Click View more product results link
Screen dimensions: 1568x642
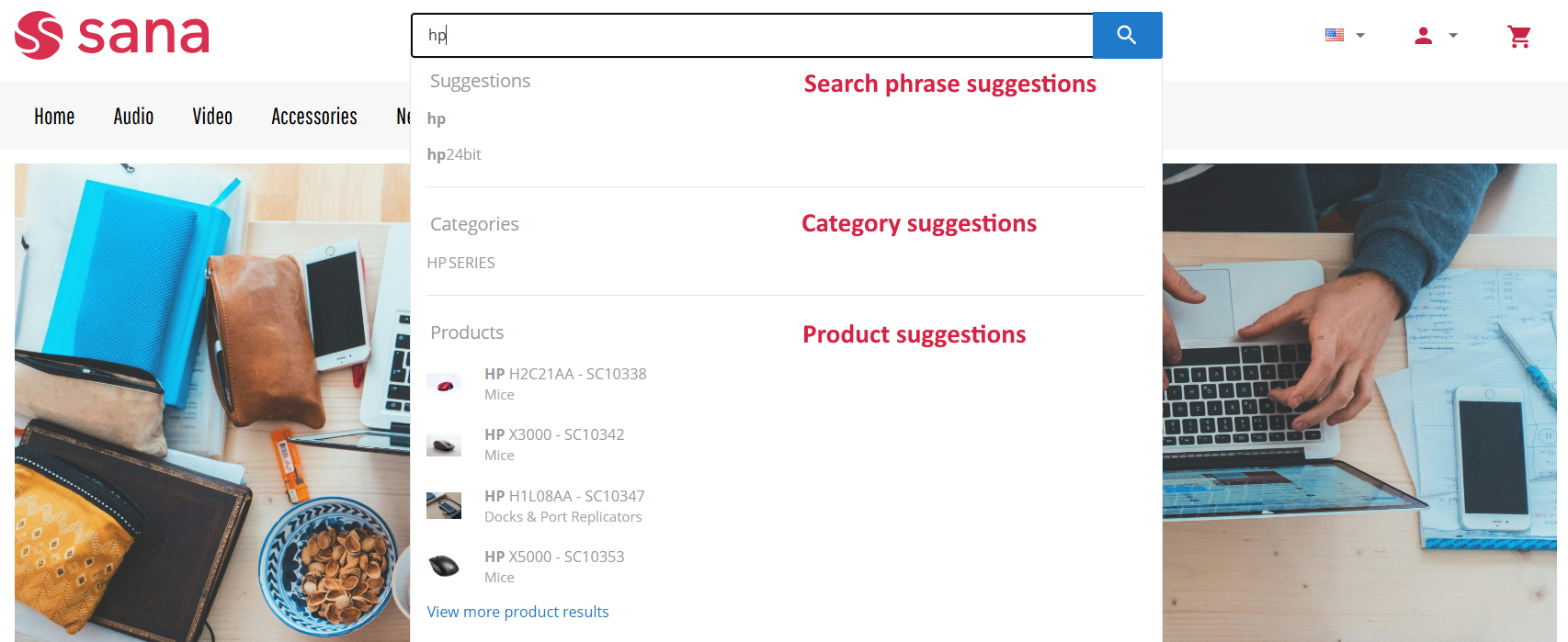point(517,612)
